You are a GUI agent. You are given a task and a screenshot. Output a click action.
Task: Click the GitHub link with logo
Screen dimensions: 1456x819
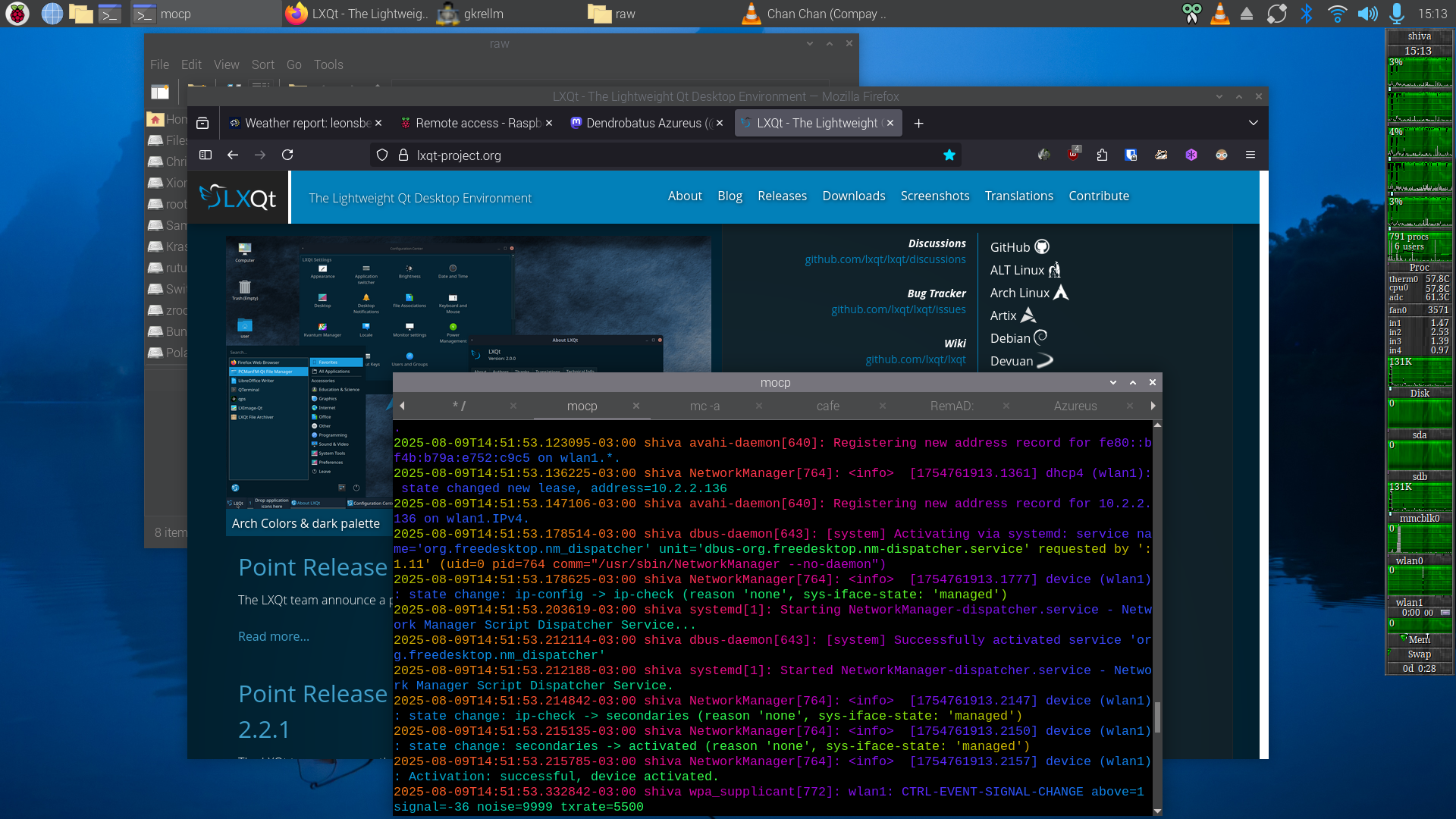click(1019, 247)
